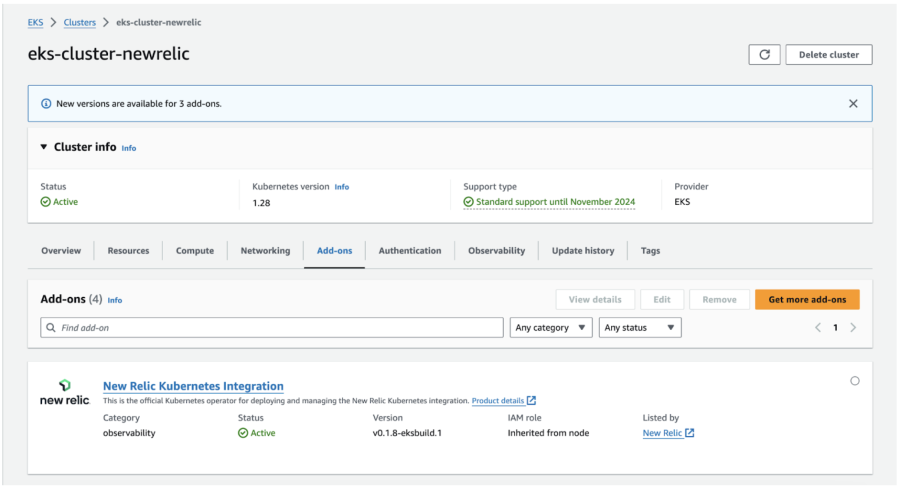Click the next page arrow in pagination
Viewport: 900px width, 490px height.
coord(853,328)
